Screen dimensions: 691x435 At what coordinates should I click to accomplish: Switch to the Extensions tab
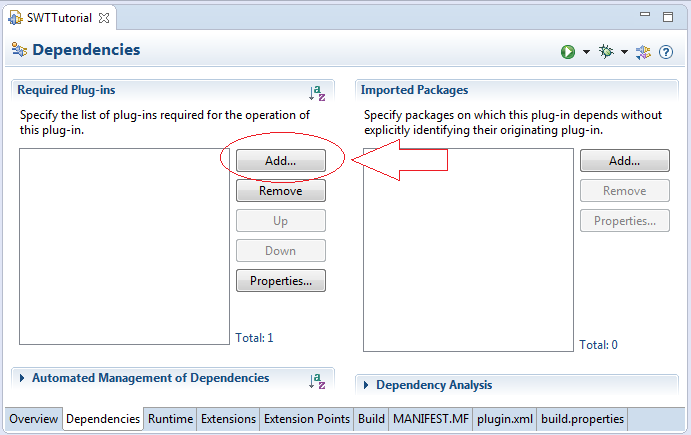pyautogui.click(x=228, y=419)
